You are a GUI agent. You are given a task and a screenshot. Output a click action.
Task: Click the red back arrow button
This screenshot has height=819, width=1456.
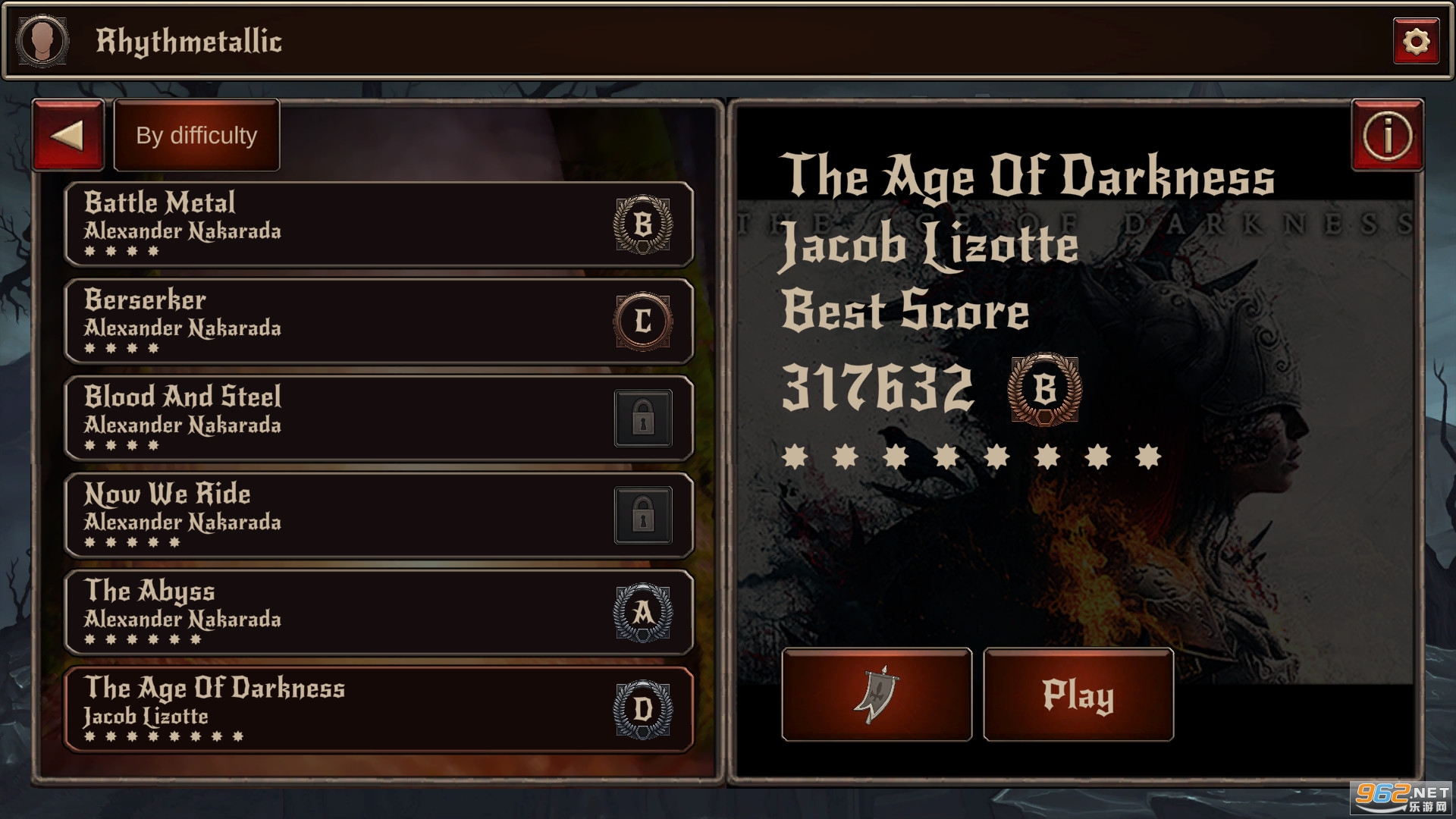click(68, 135)
